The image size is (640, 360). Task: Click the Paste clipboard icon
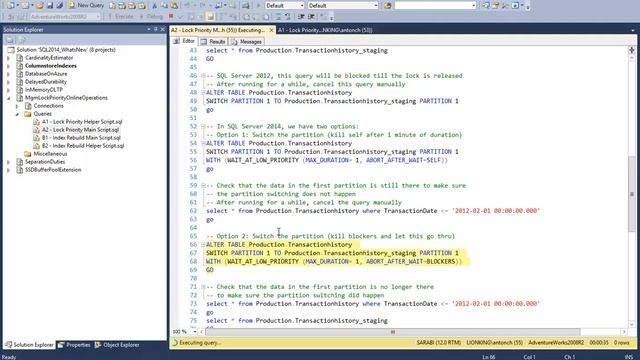click(x=174, y=6)
